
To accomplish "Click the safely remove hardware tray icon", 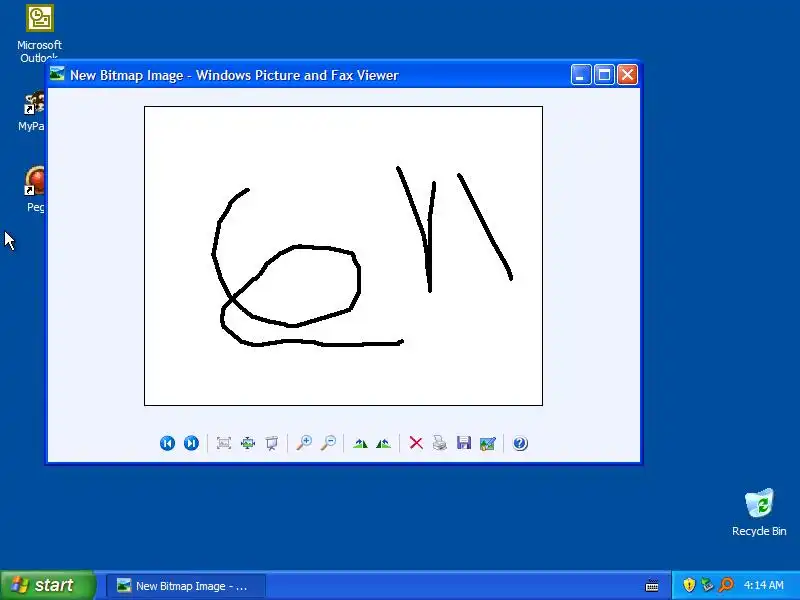I will point(707,585).
